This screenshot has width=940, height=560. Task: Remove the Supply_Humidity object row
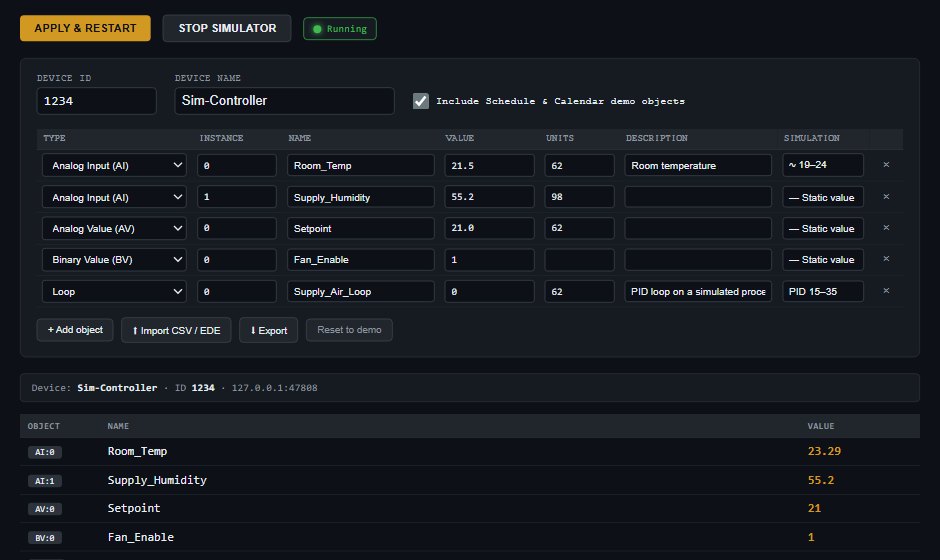click(x=886, y=197)
